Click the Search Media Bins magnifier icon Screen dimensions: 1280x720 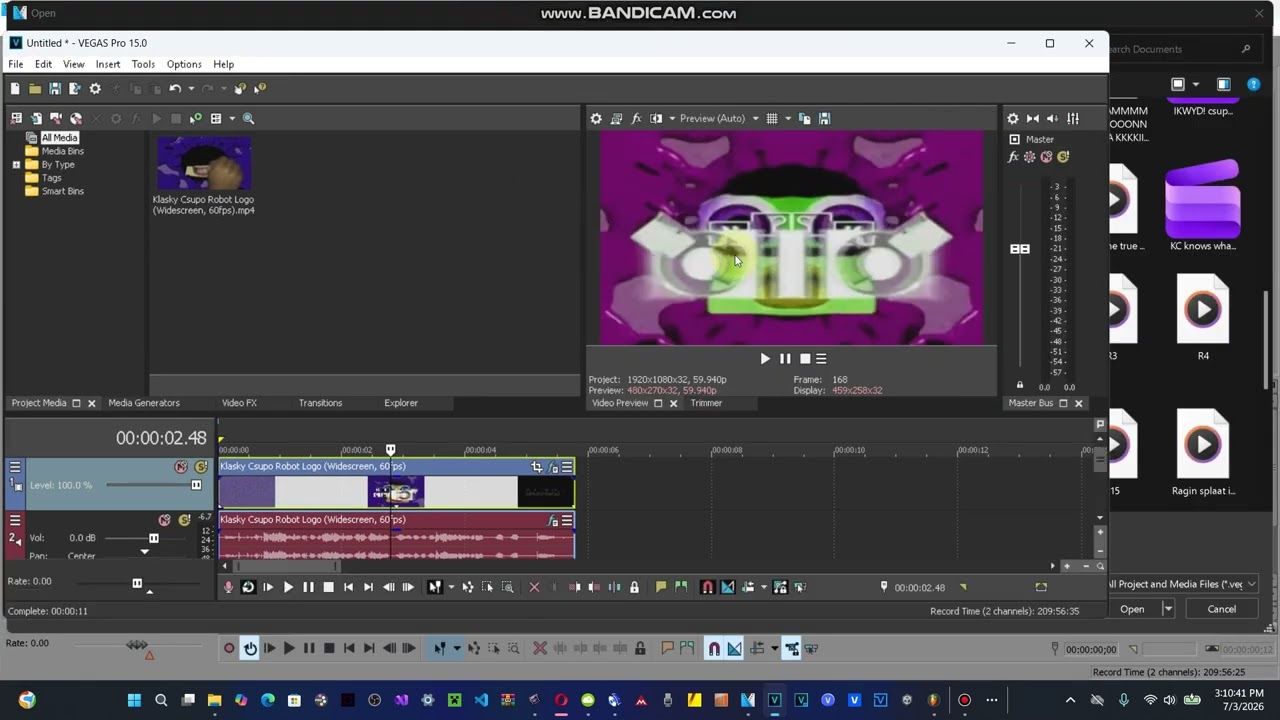[248, 119]
